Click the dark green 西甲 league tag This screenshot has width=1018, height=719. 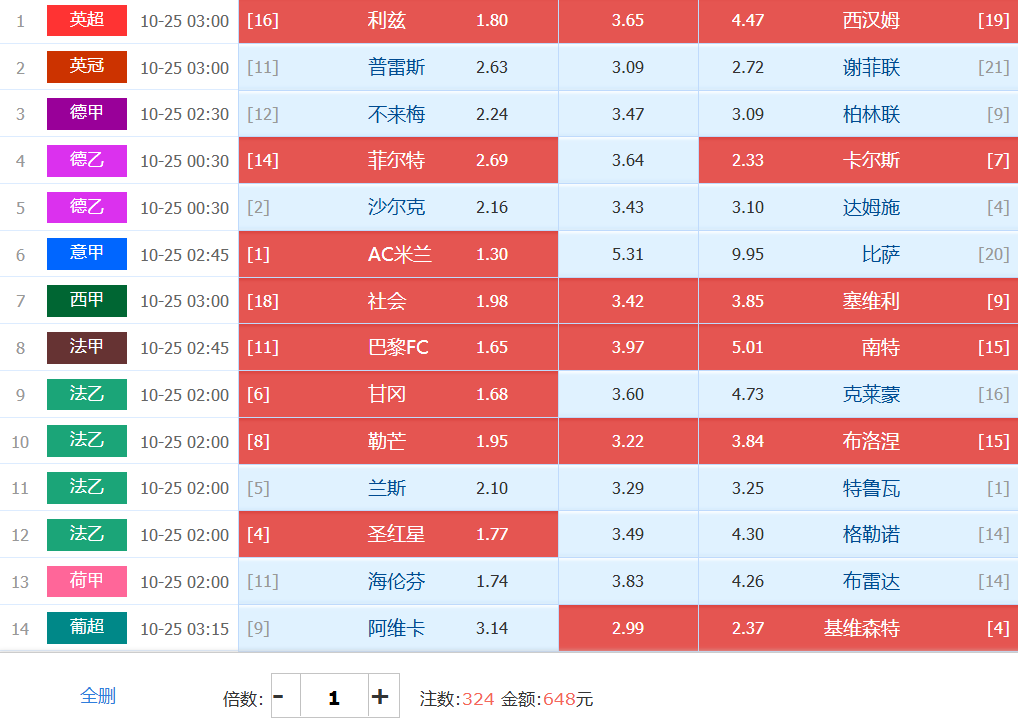point(87,301)
